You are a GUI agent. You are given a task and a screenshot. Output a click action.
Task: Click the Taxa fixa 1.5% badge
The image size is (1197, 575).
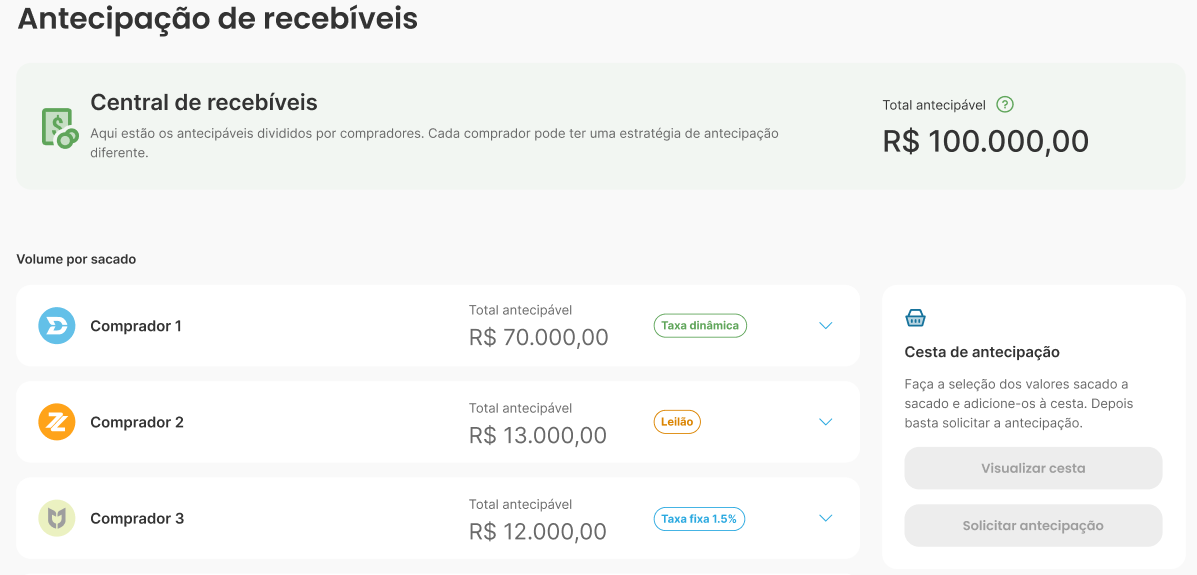[699, 518]
